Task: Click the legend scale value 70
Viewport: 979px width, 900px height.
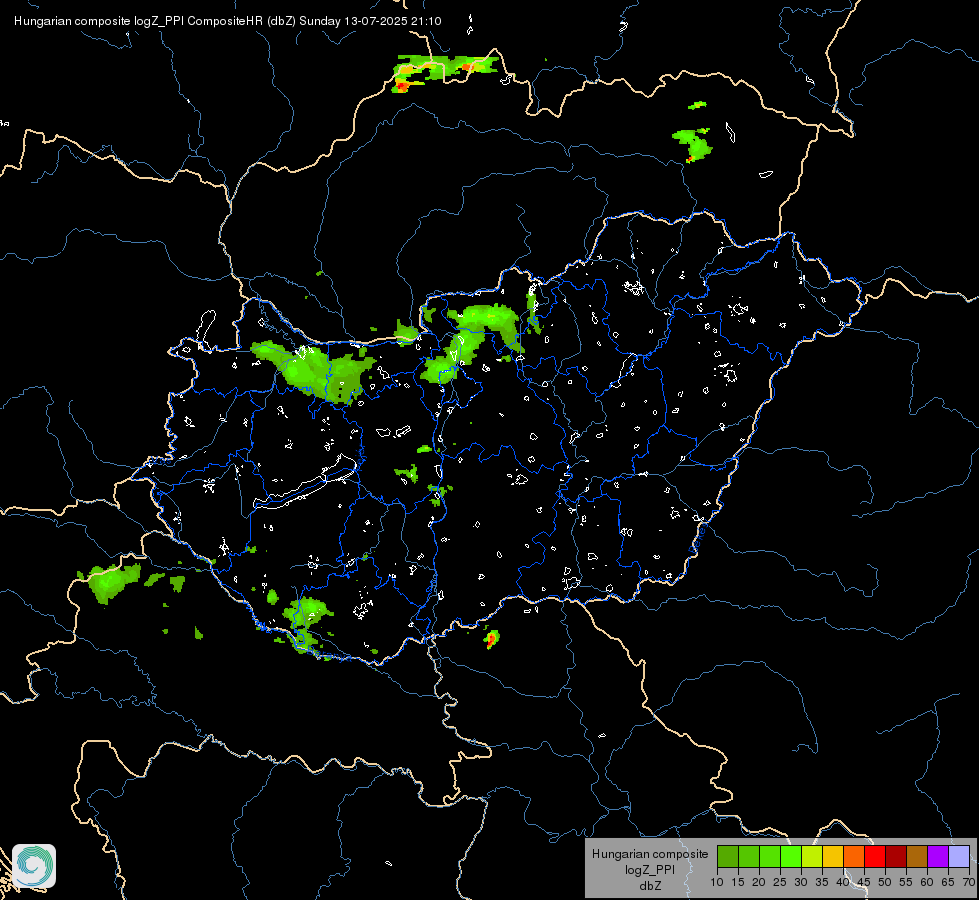Action: 969,883
